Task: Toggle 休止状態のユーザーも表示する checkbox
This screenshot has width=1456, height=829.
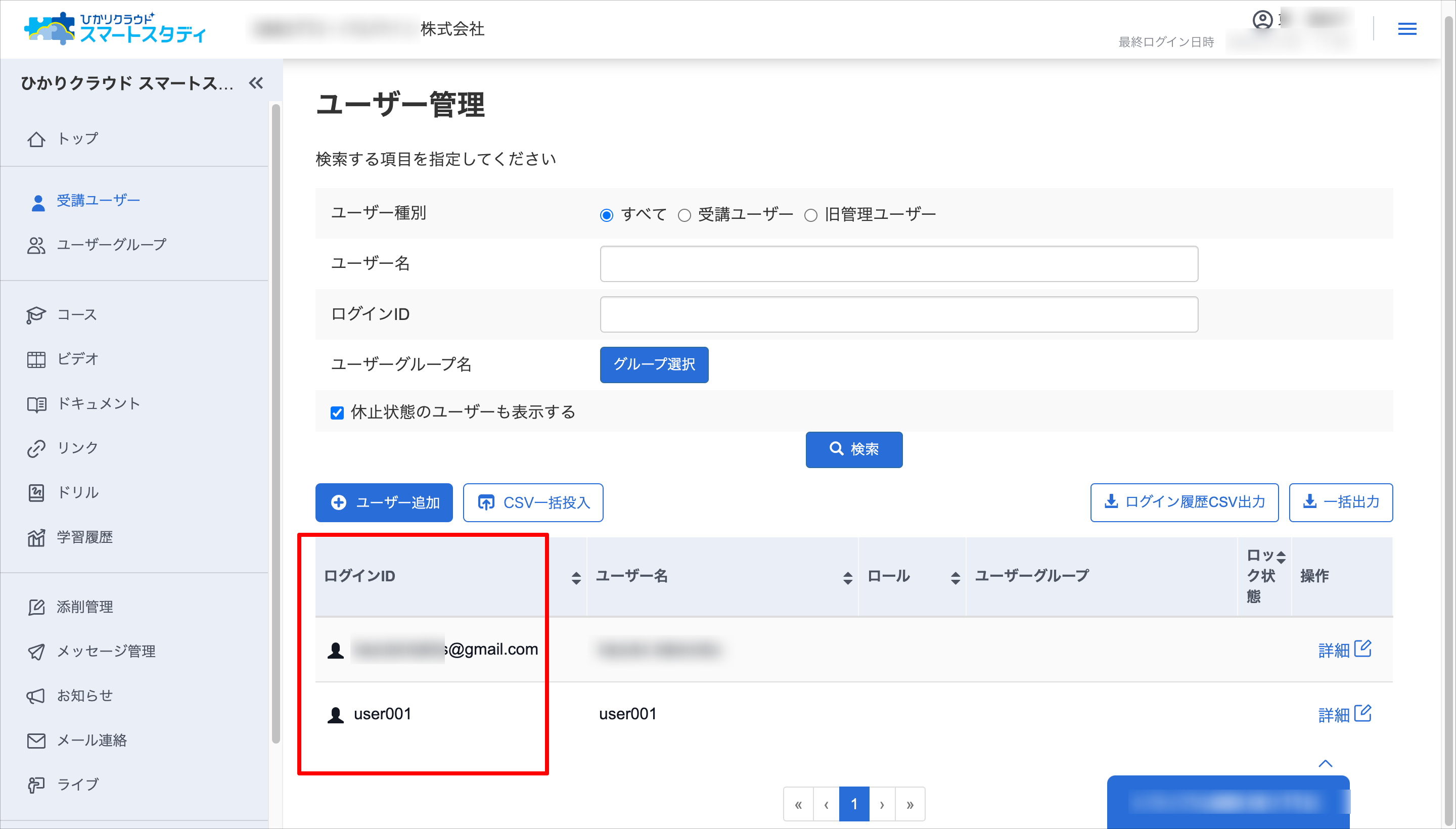Action: tap(337, 413)
